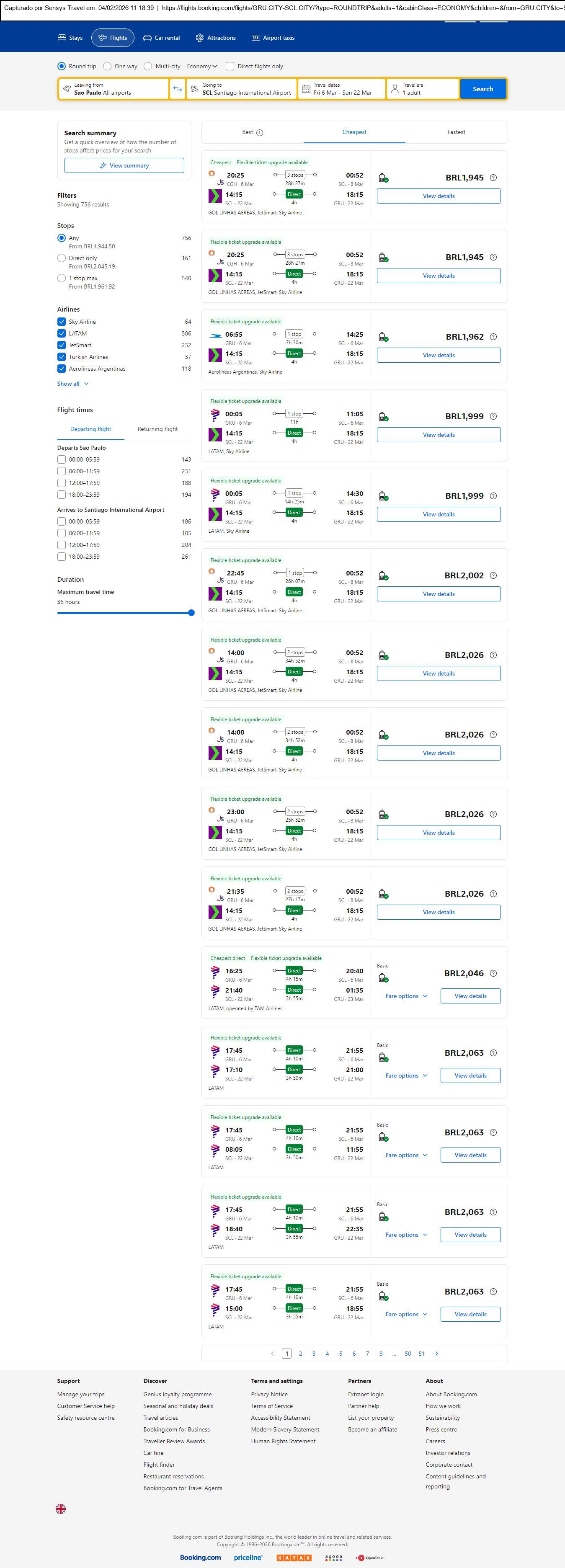The height and width of the screenshot is (1568, 565).
Task: Uncheck the Turkish Airlines filter
Action: (62, 357)
